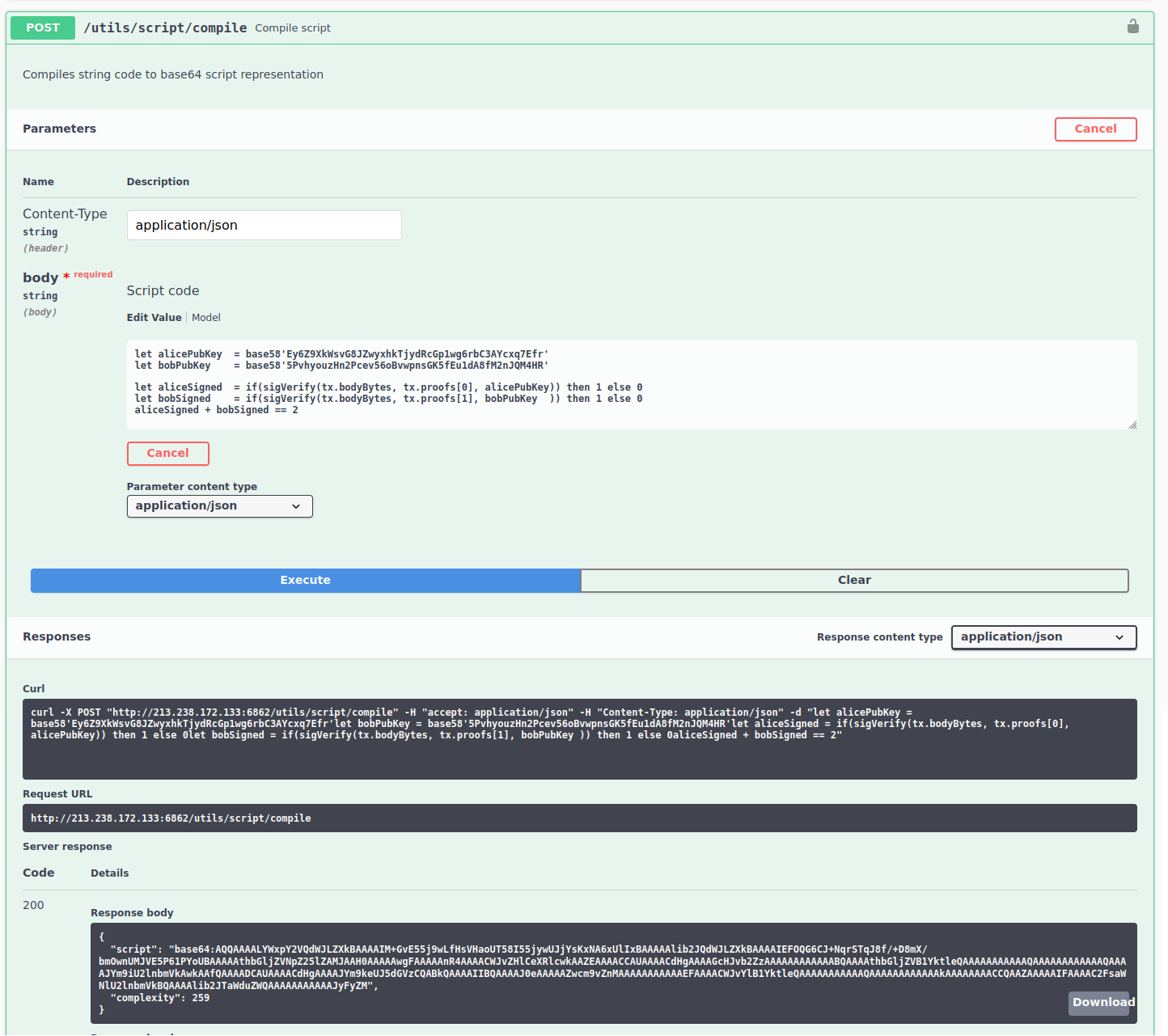1168x1036 pixels.
Task: Click the Request URL text box
Action: tap(579, 818)
